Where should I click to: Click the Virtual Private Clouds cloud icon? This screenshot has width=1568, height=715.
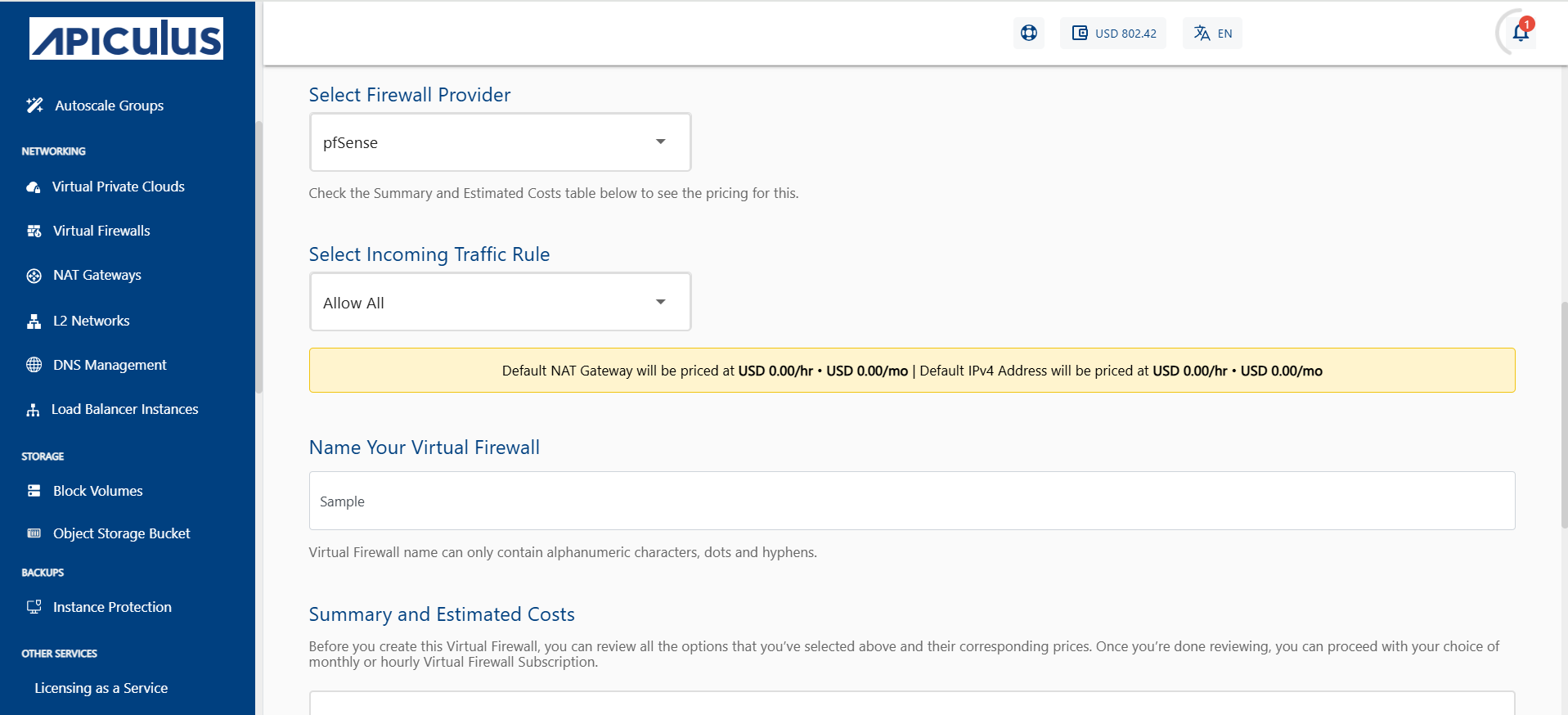tap(33, 187)
